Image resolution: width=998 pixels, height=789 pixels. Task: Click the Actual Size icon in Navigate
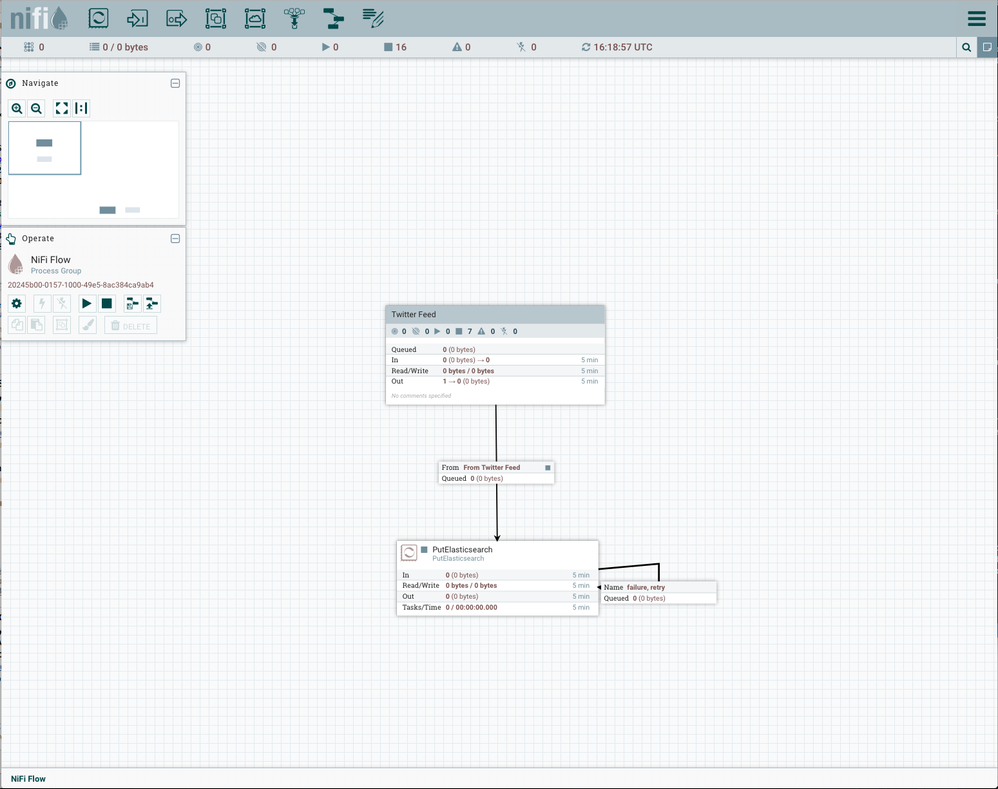(x=81, y=108)
